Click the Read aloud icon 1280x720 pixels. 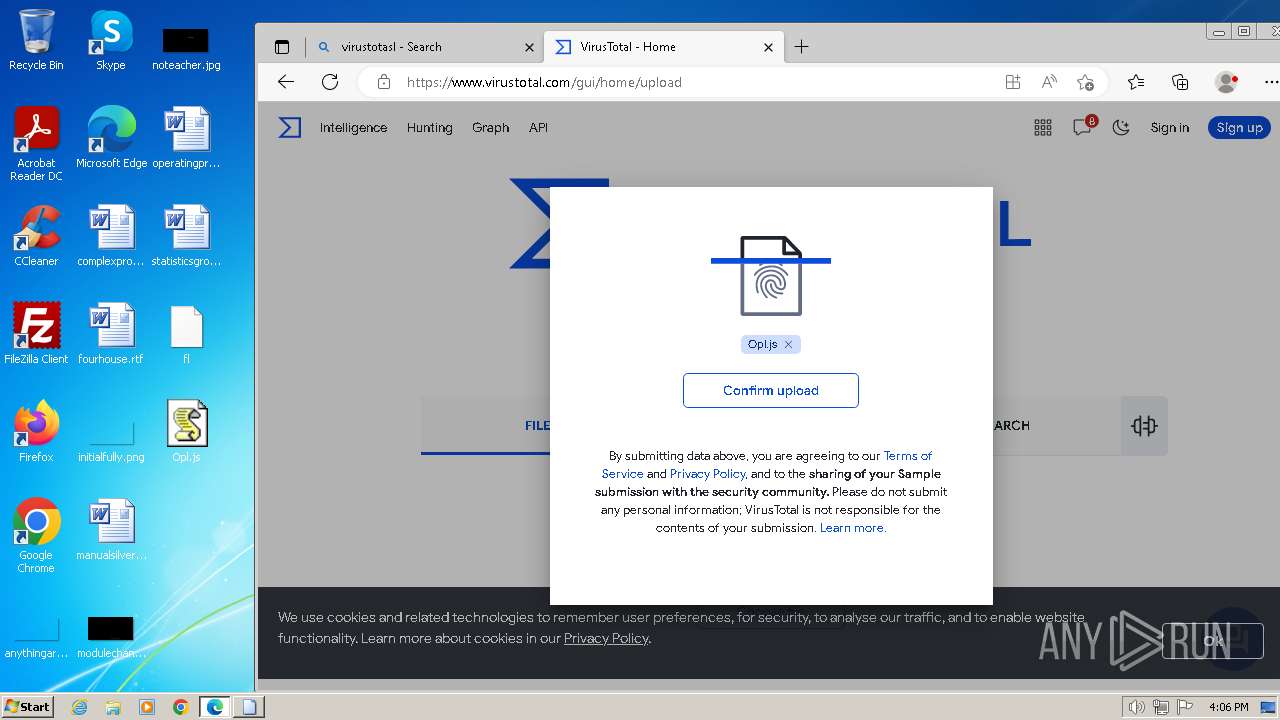tap(1049, 82)
